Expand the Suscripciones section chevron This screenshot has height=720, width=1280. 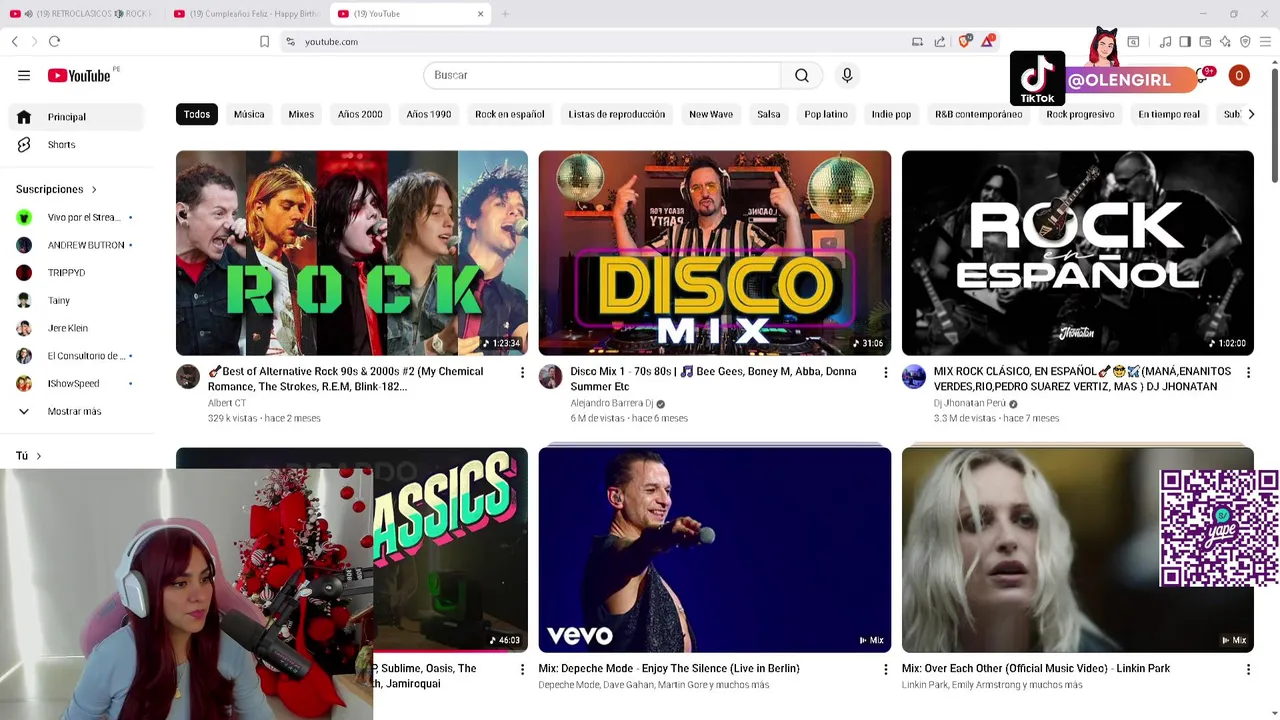94,189
